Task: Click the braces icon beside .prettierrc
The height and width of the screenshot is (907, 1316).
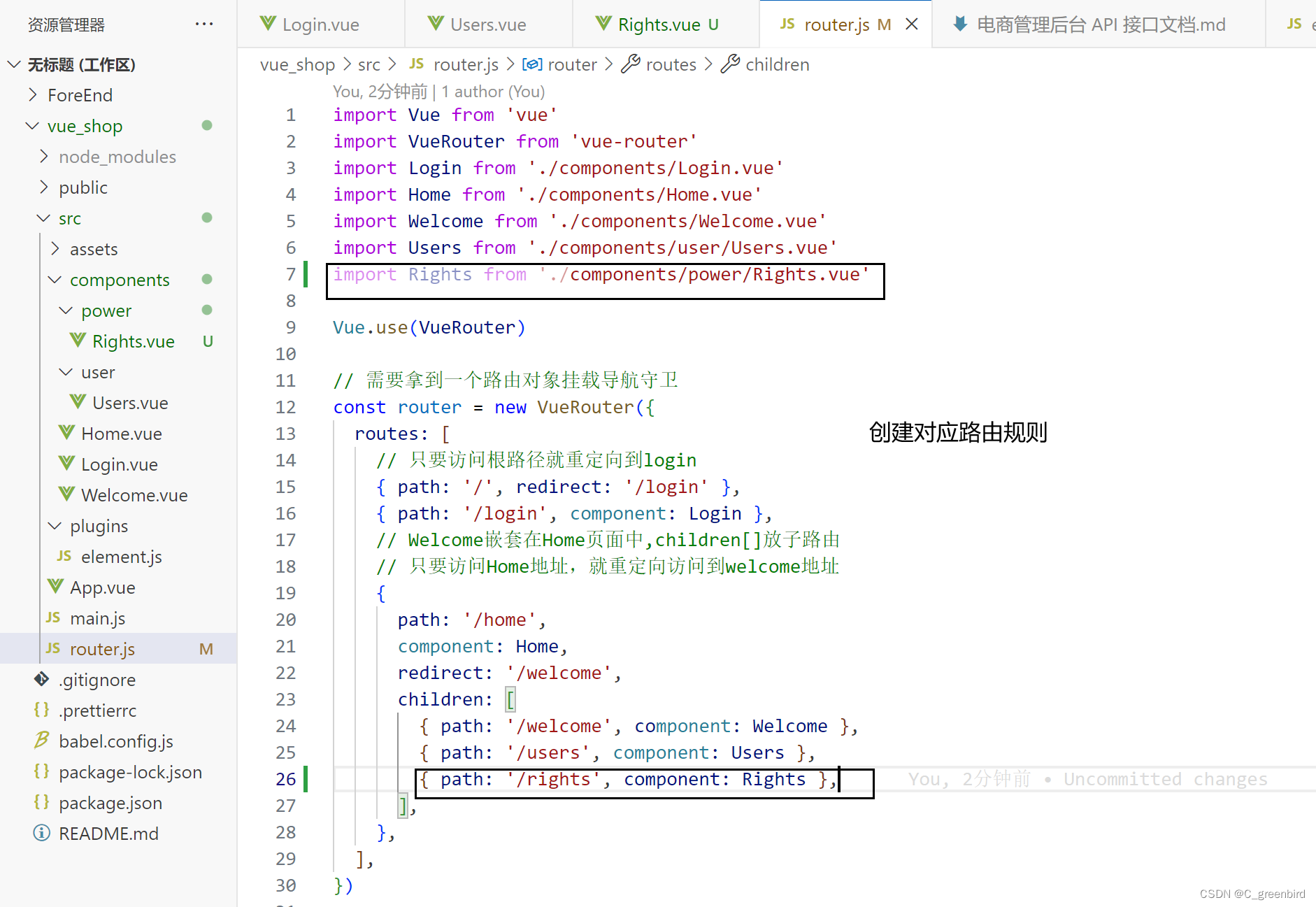Action: click(42, 710)
